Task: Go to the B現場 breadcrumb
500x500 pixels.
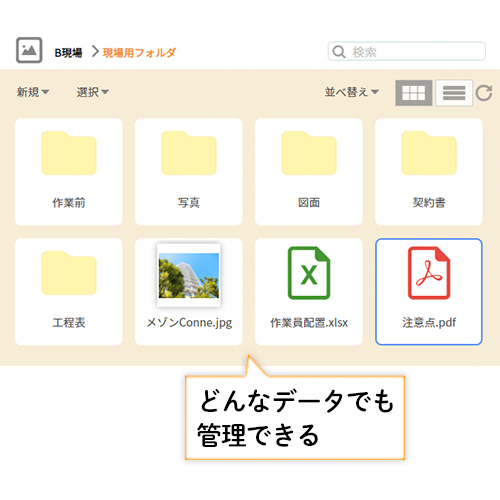Action: (68, 53)
